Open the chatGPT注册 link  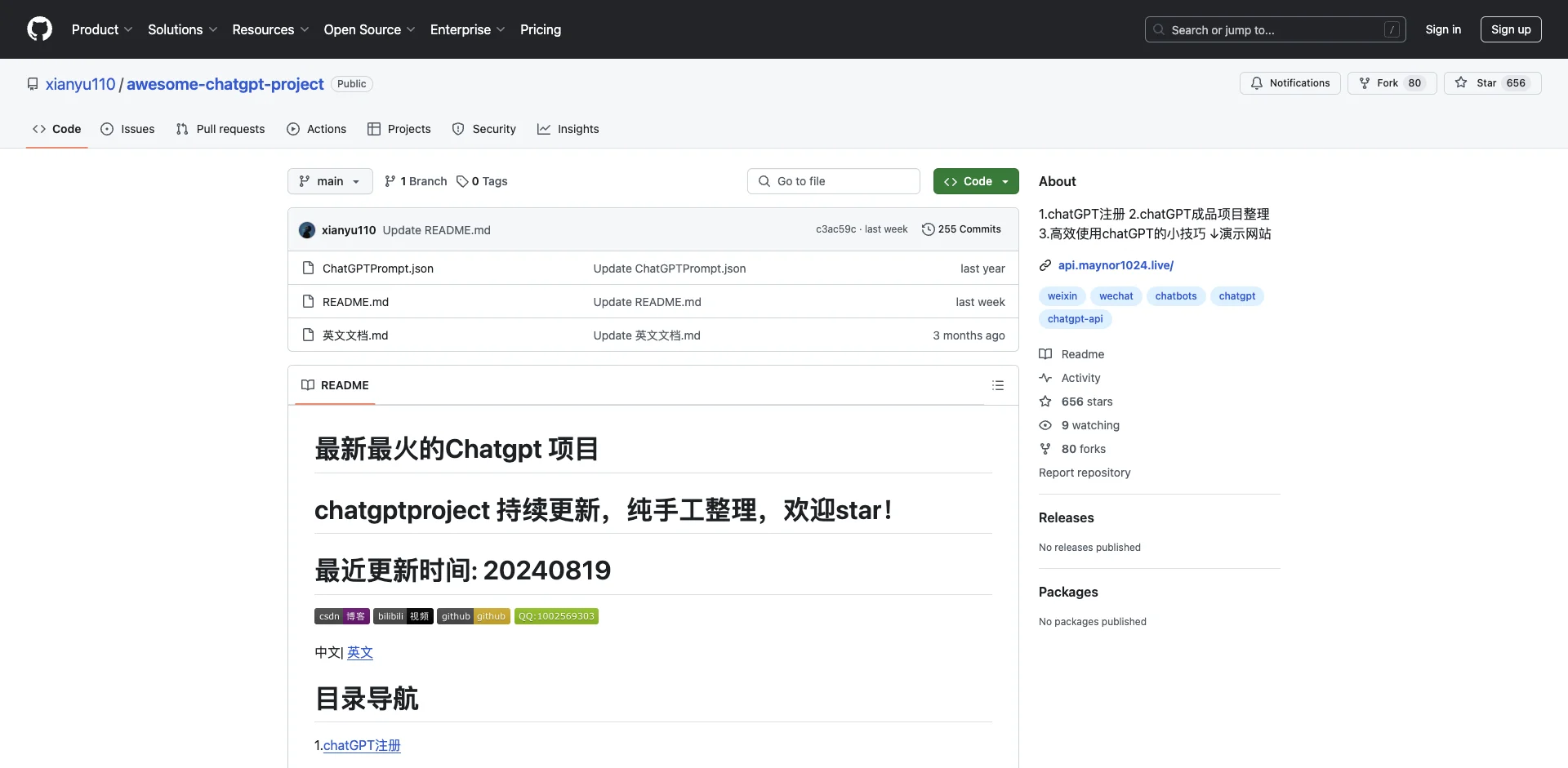[x=362, y=746]
